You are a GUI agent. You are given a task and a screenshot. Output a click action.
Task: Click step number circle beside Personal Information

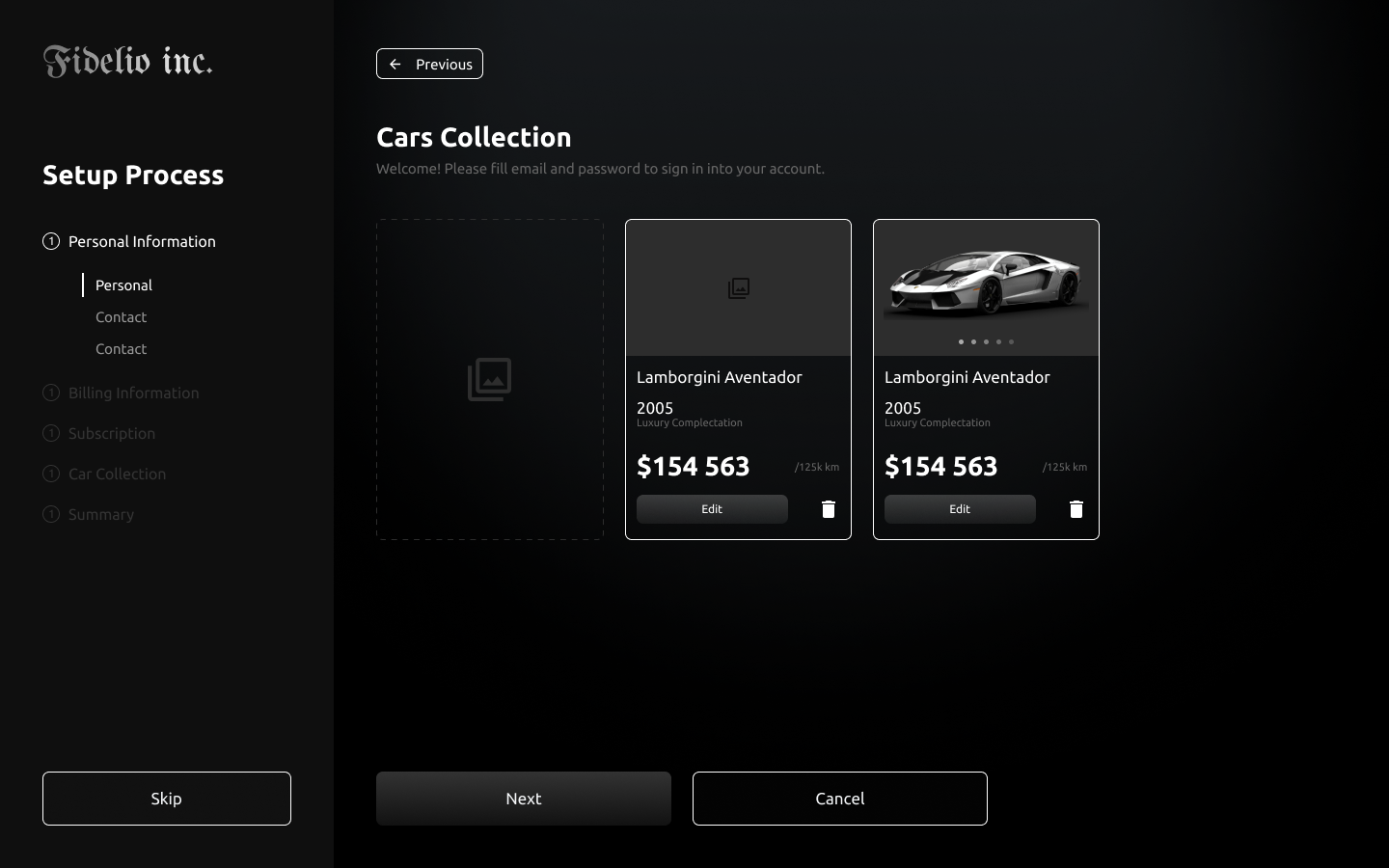tap(51, 241)
